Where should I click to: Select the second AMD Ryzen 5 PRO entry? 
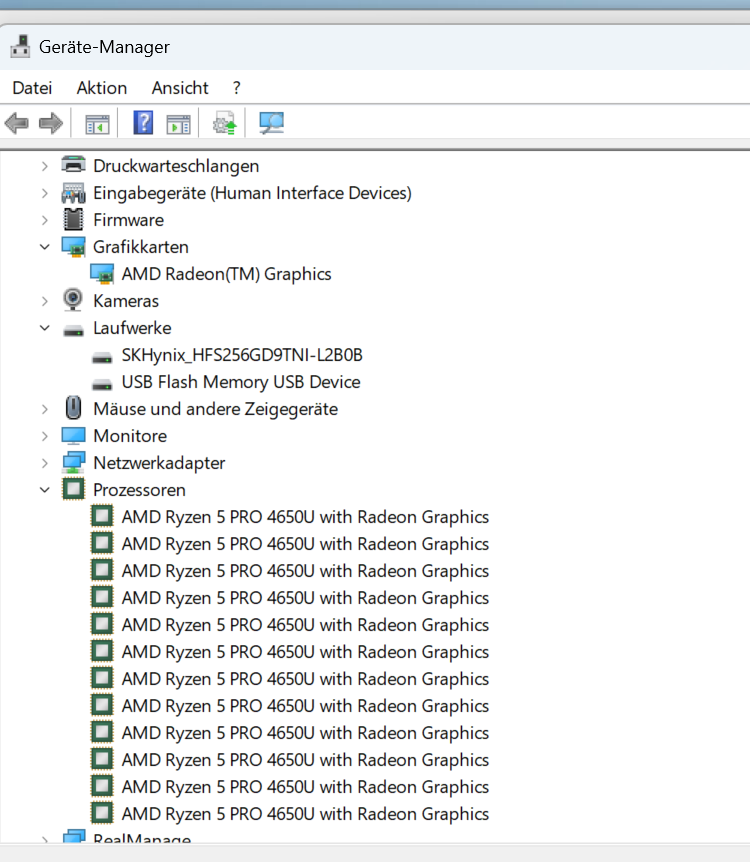coord(305,544)
